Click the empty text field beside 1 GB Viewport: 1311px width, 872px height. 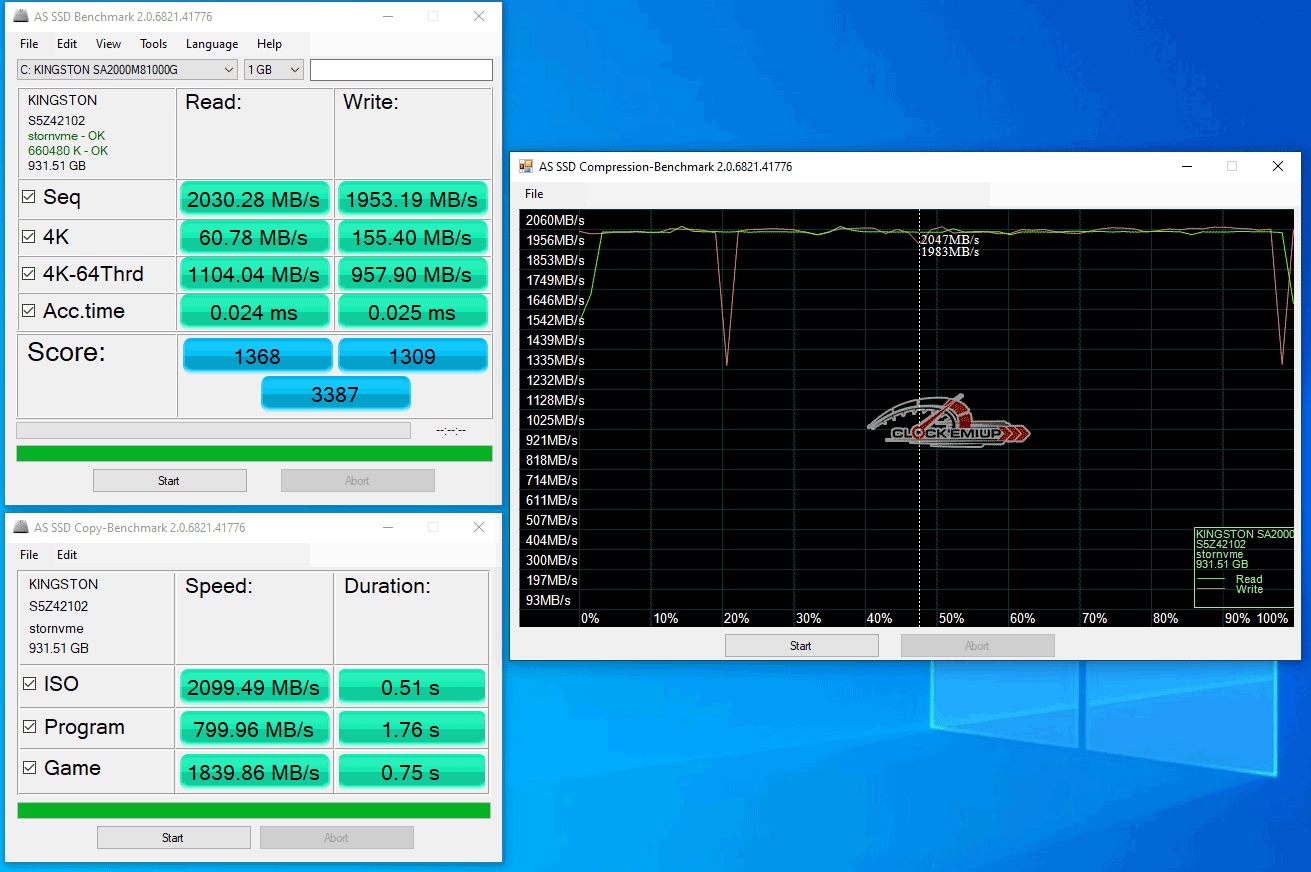point(401,70)
